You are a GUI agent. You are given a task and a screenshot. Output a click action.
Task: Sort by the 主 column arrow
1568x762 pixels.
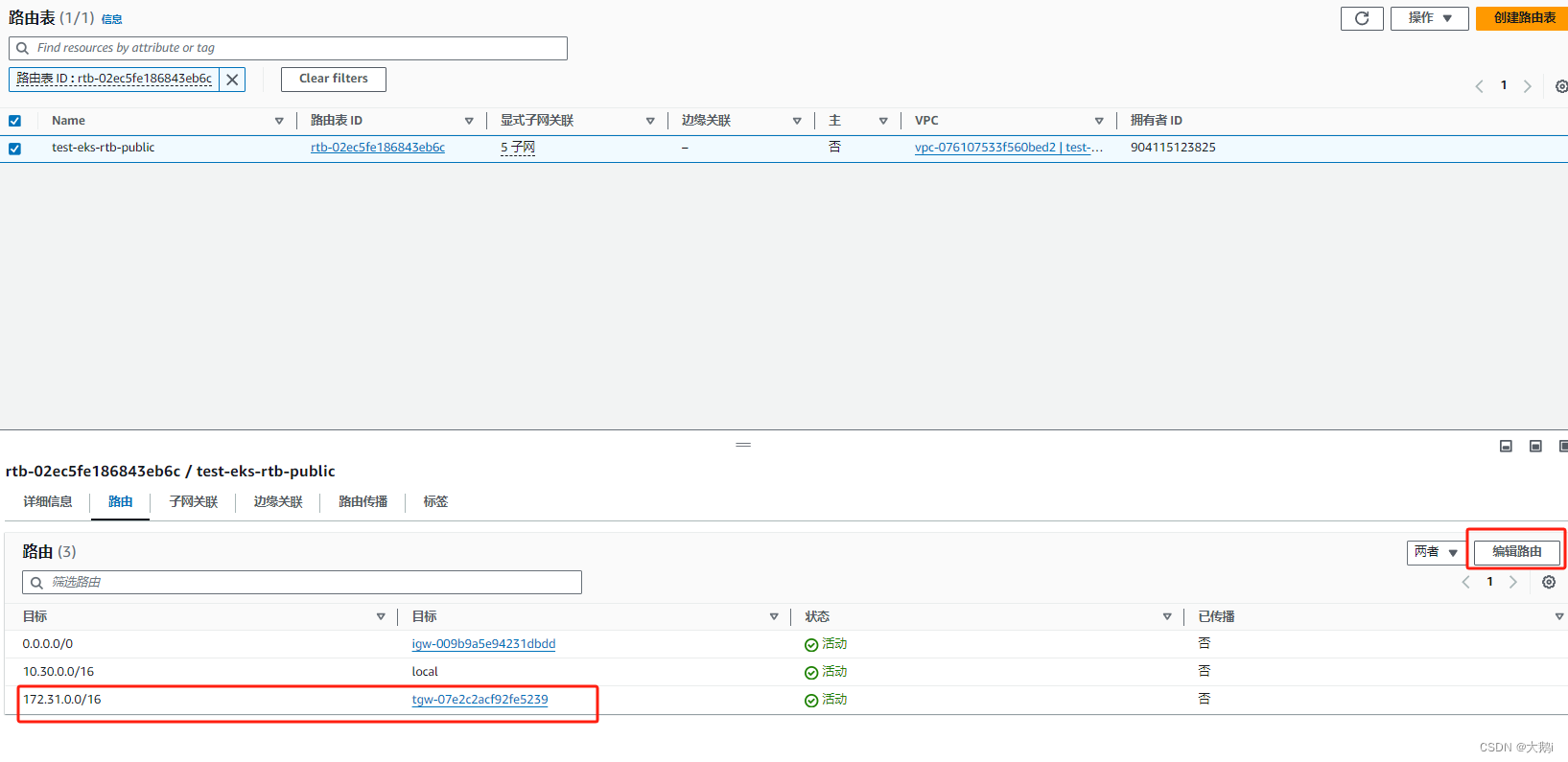(x=883, y=121)
